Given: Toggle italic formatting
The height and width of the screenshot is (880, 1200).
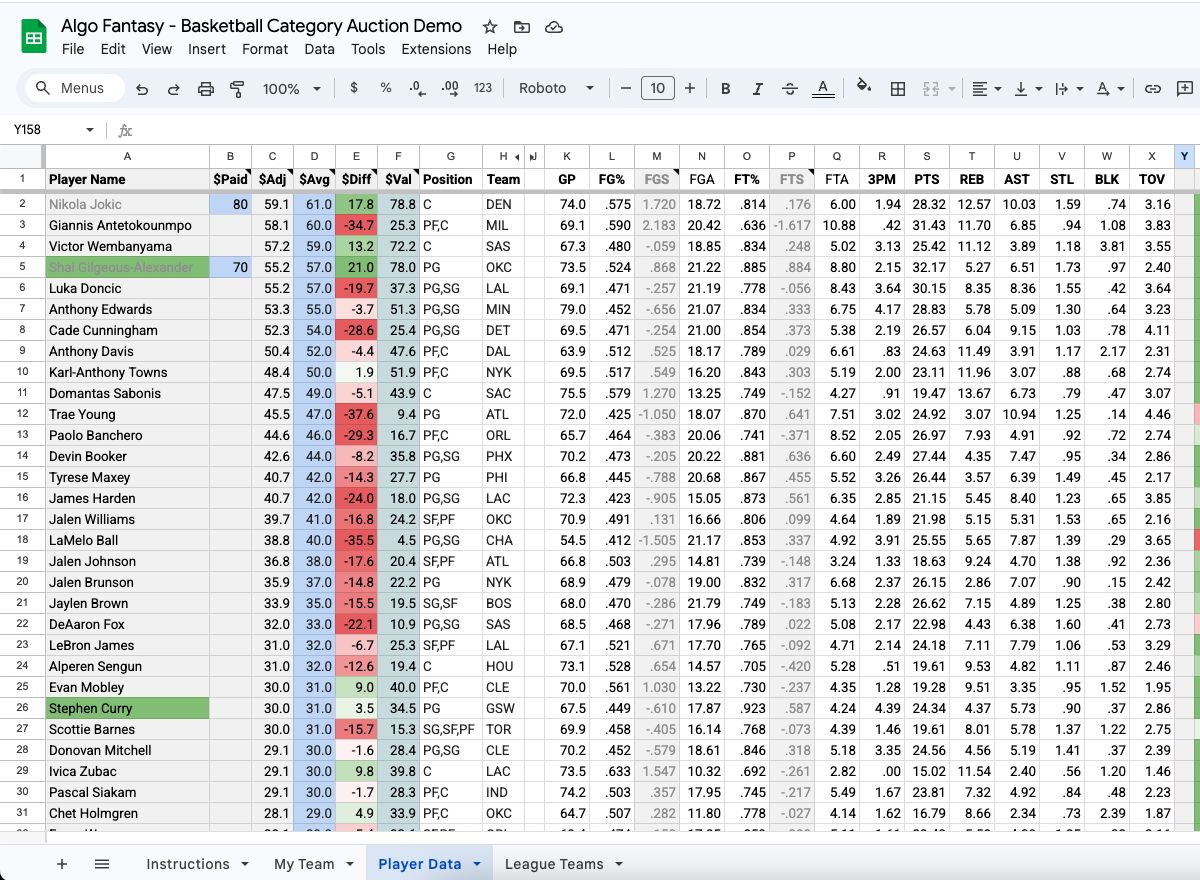Looking at the screenshot, I should tap(758, 89).
